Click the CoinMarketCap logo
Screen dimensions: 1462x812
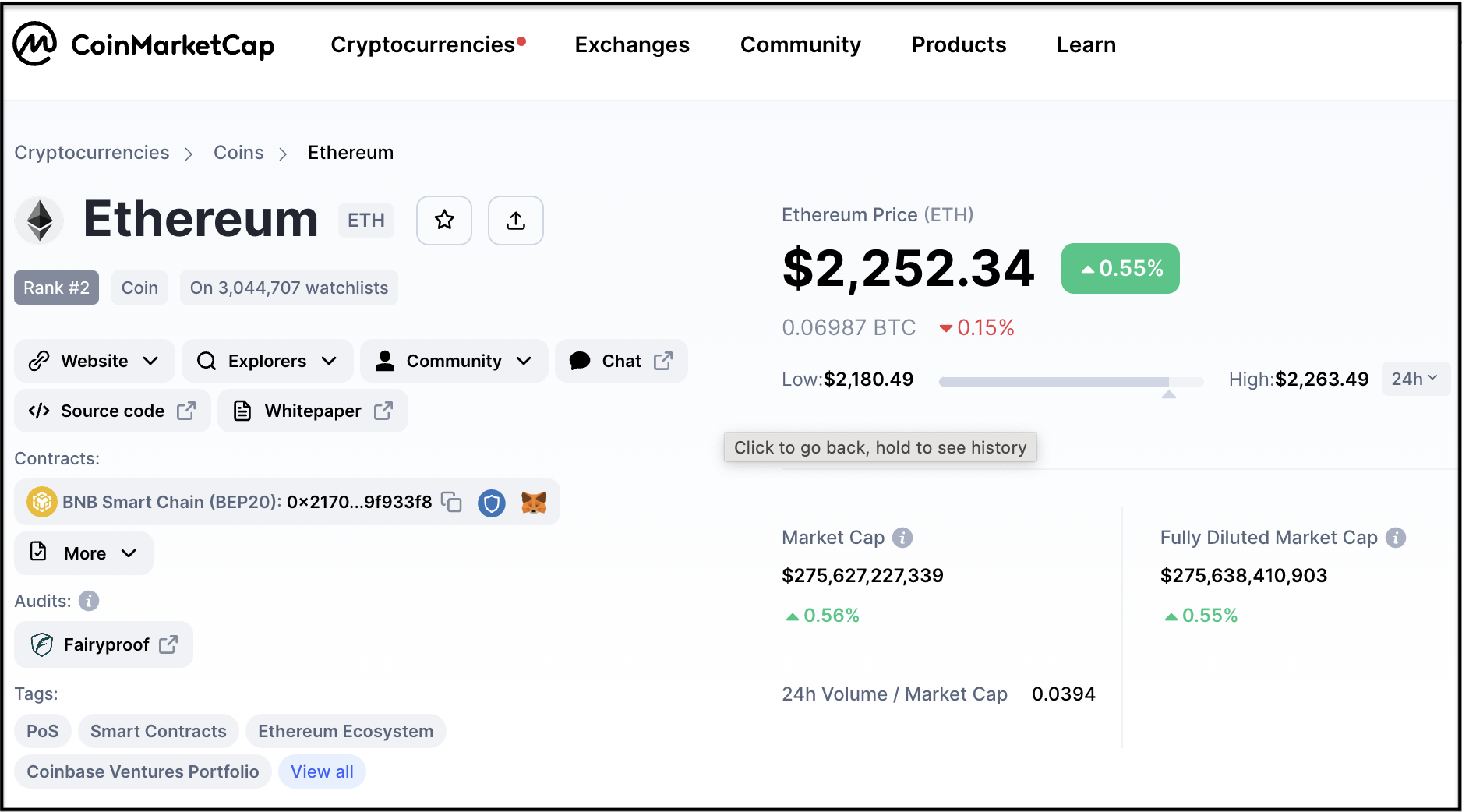point(144,44)
